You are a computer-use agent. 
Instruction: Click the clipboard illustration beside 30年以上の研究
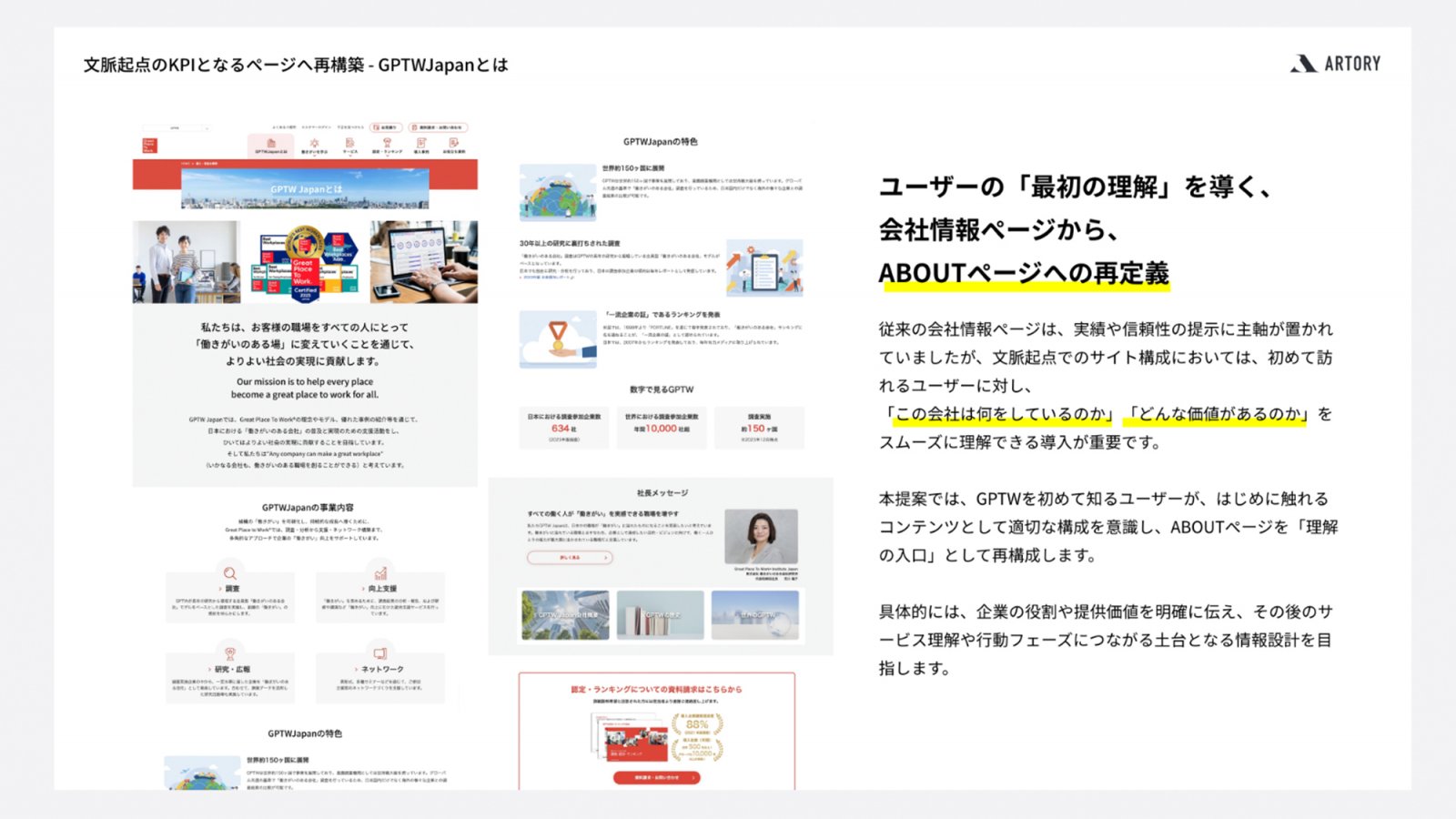click(x=765, y=268)
